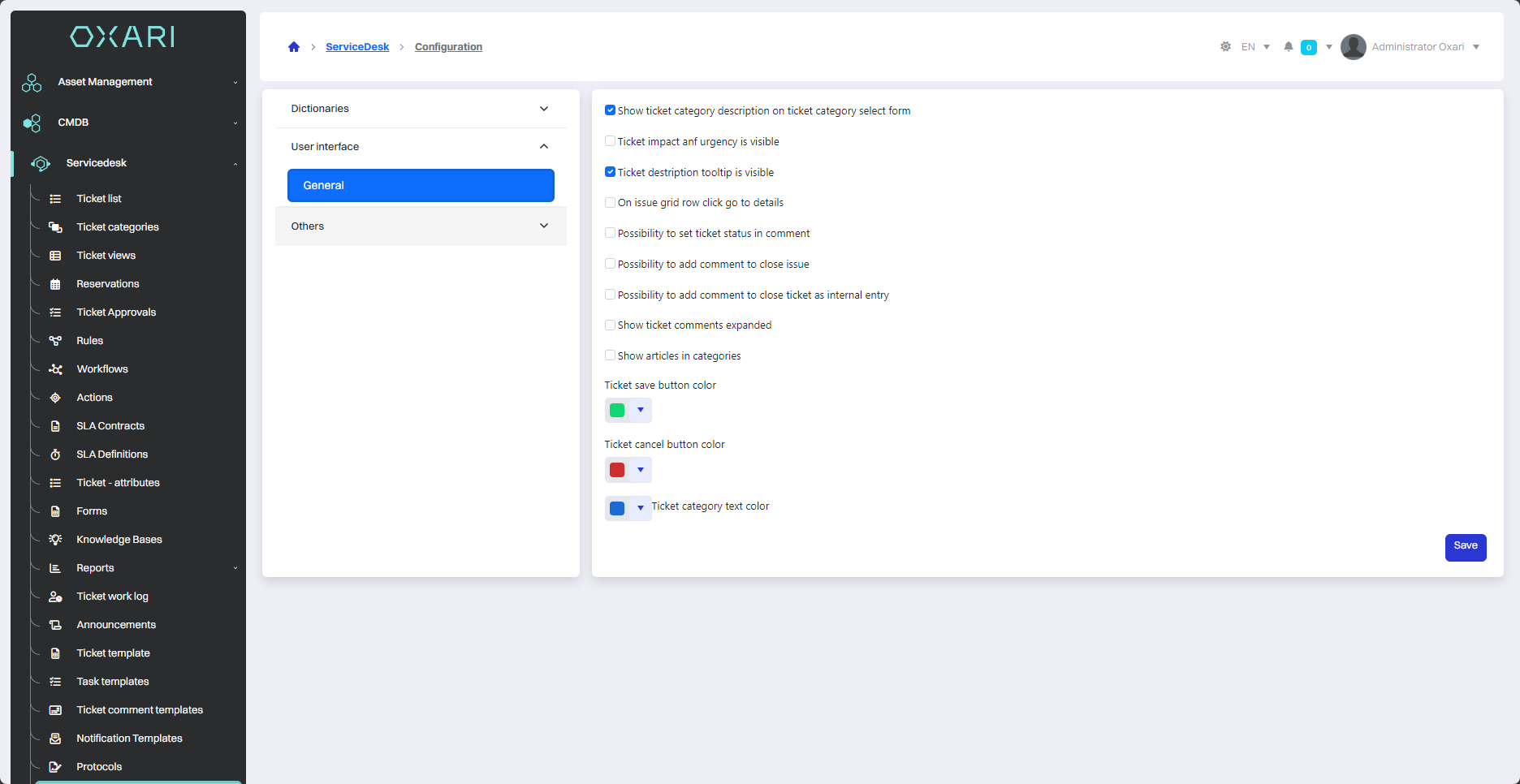Click the Knowledge Bases lightbulb icon
This screenshot has height=784, width=1520.
click(x=55, y=540)
